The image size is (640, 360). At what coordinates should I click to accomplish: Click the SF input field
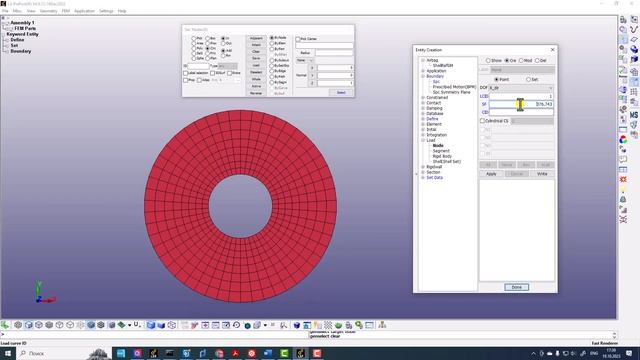tap(521, 104)
